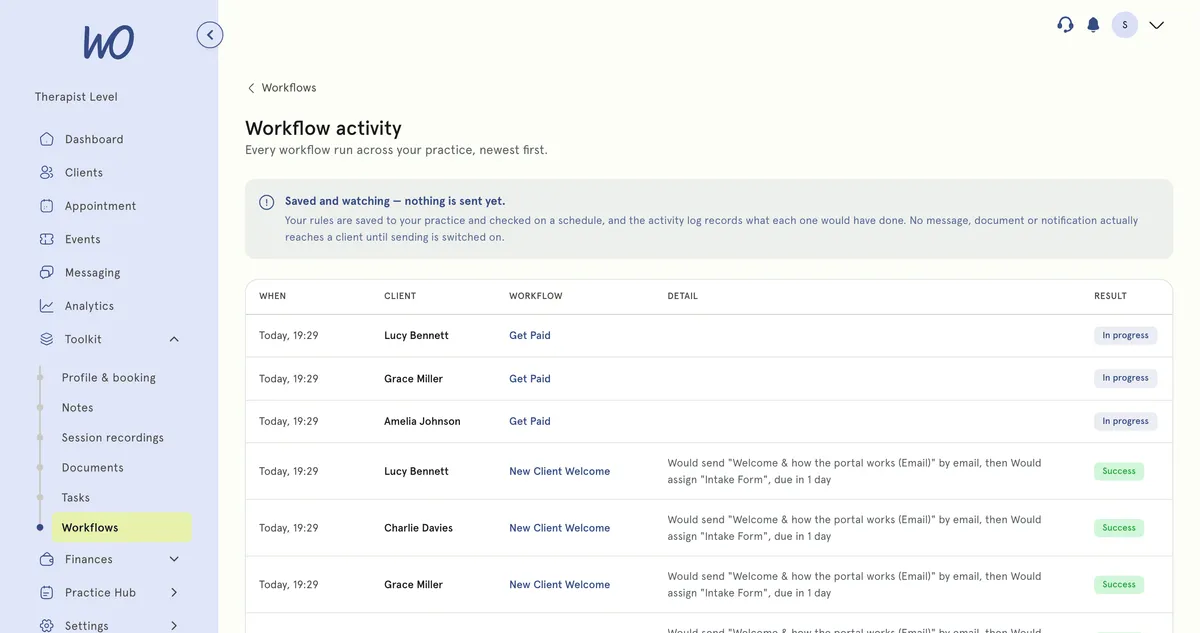Click the Analytics chart icon

pyautogui.click(x=47, y=306)
